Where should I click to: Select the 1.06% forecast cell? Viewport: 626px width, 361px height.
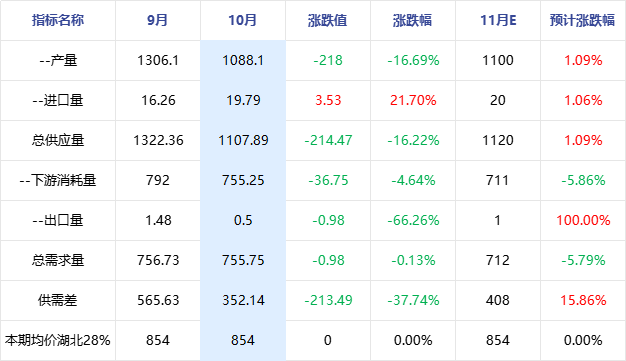pyautogui.click(x=583, y=100)
